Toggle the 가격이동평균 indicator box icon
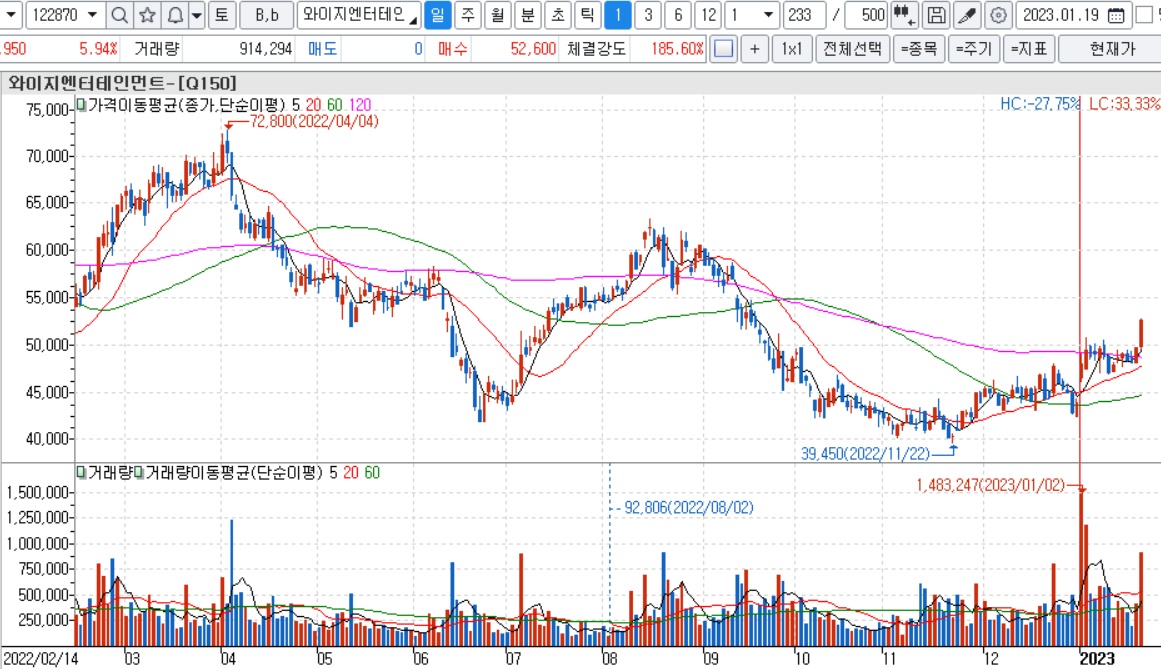Screen dimensions: 1161x669 (81, 104)
